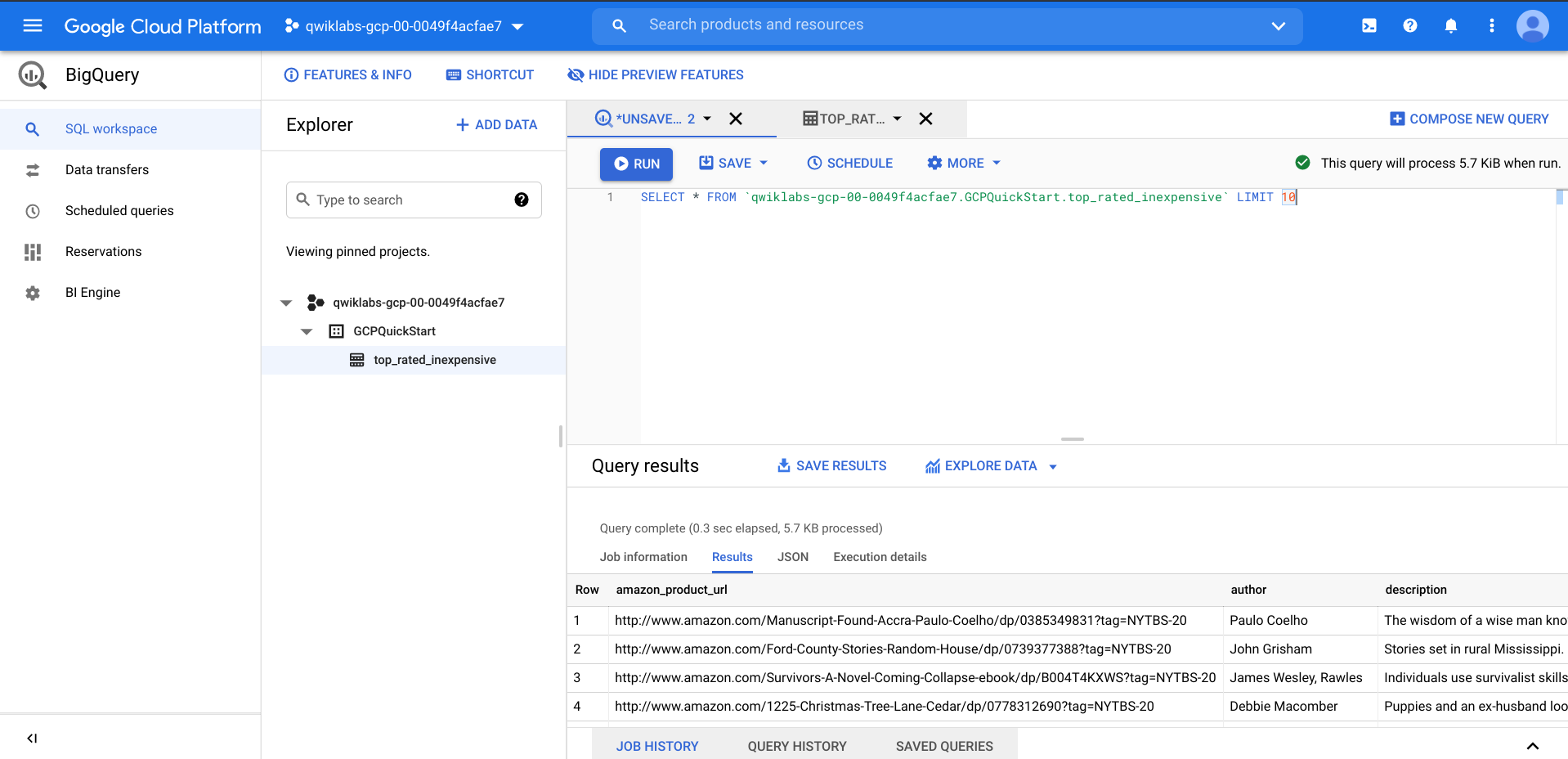Click Hide Preview Features
Screen dimensions: 1568x759
[656, 75]
